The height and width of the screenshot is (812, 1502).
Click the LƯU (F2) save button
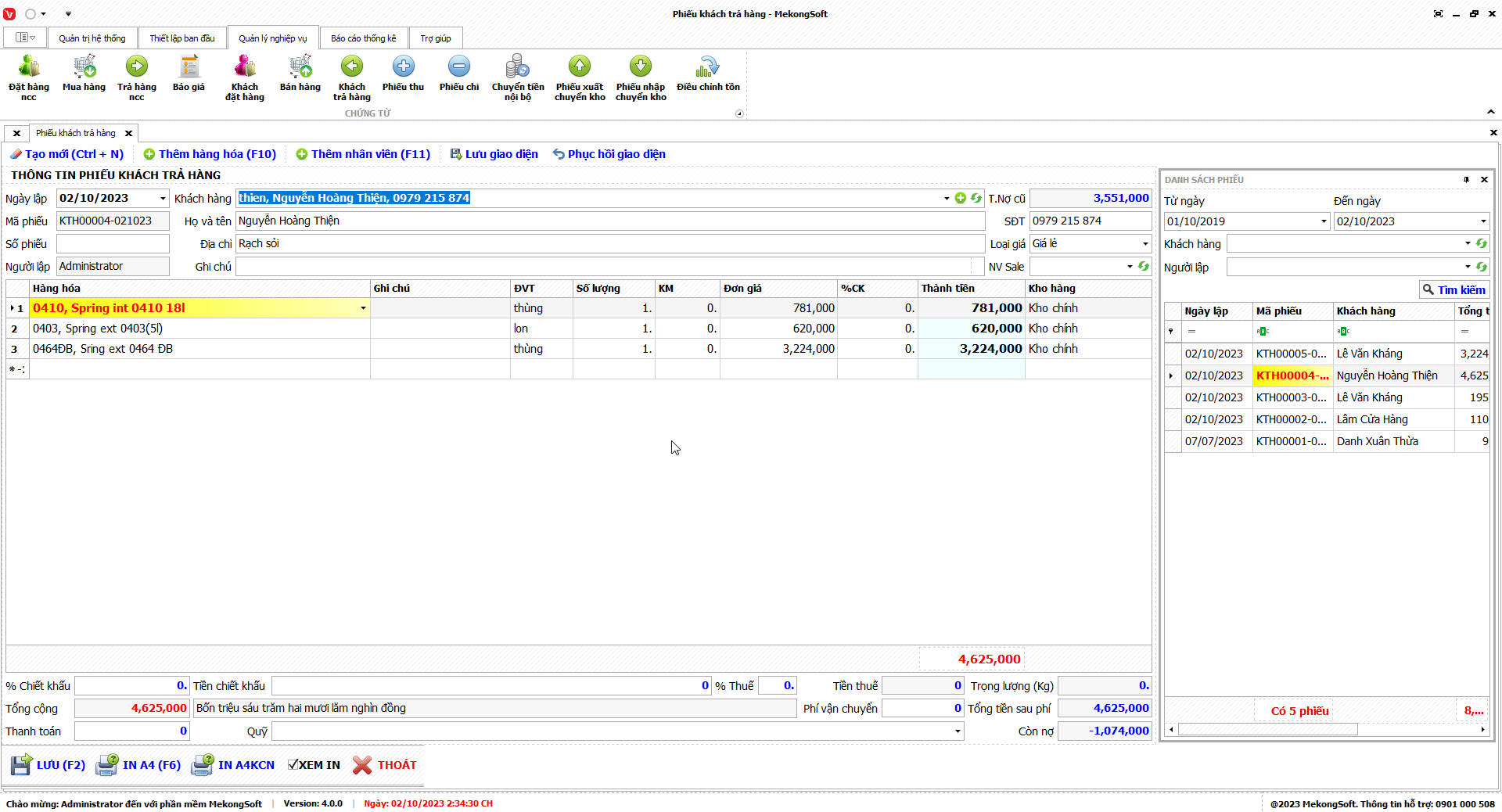point(49,765)
